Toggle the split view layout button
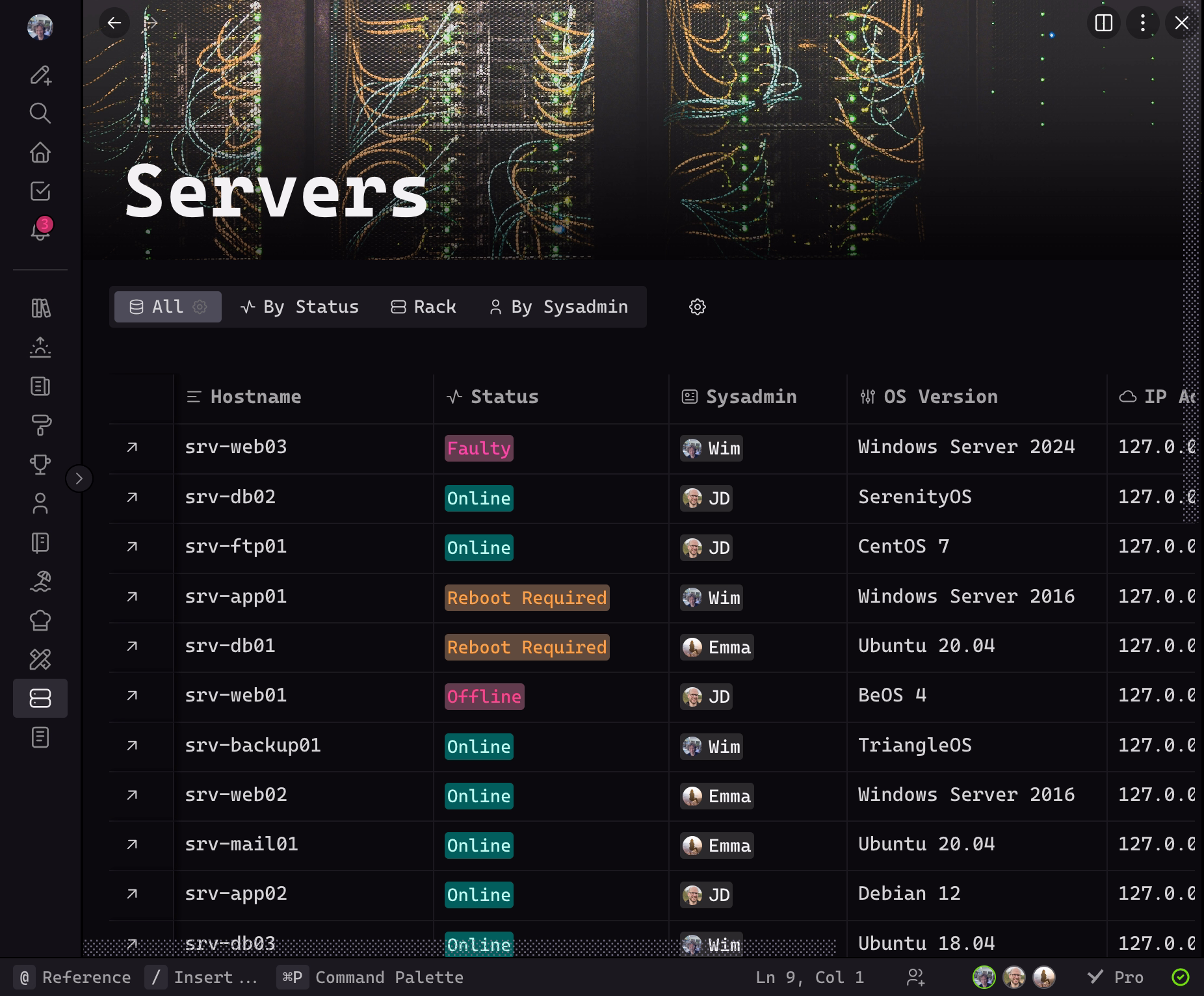This screenshot has width=1204, height=996. point(1103,23)
